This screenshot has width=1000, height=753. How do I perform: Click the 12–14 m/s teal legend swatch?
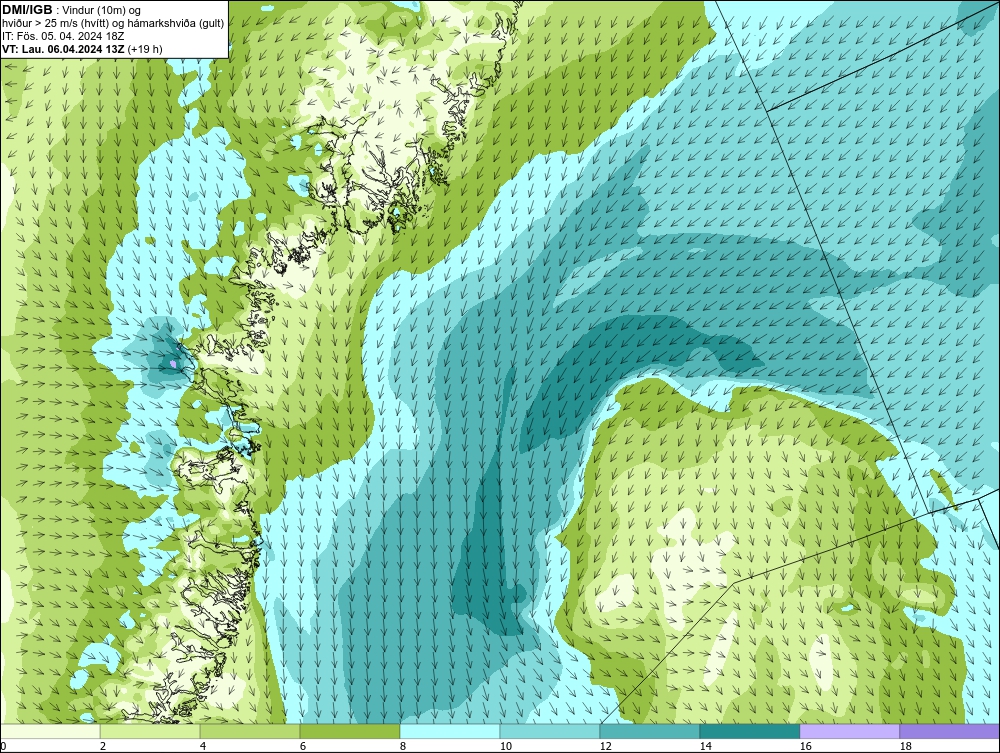point(649,731)
